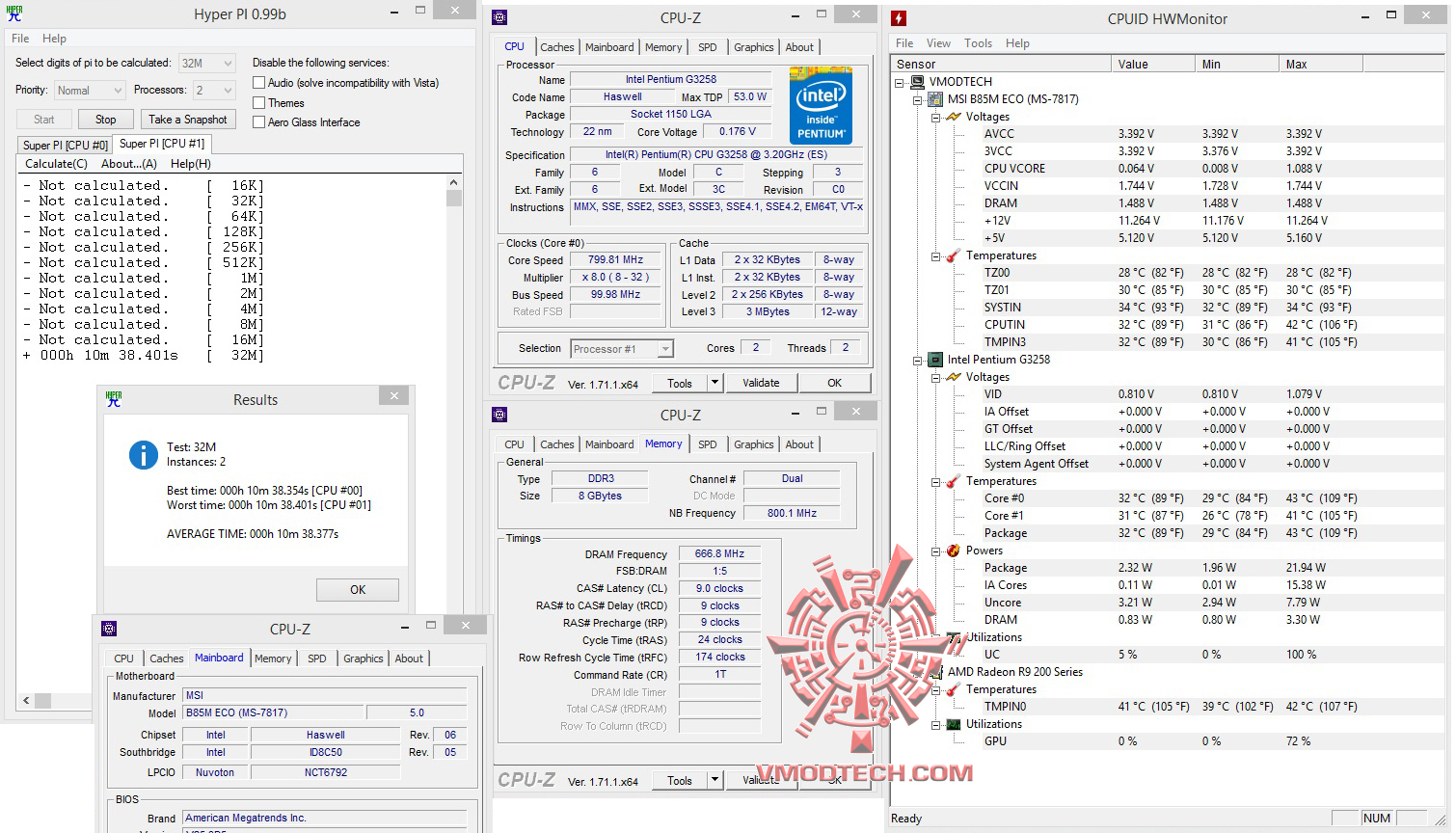Collapse the VMODTECH root node
1456x833 pixels.
(x=900, y=82)
